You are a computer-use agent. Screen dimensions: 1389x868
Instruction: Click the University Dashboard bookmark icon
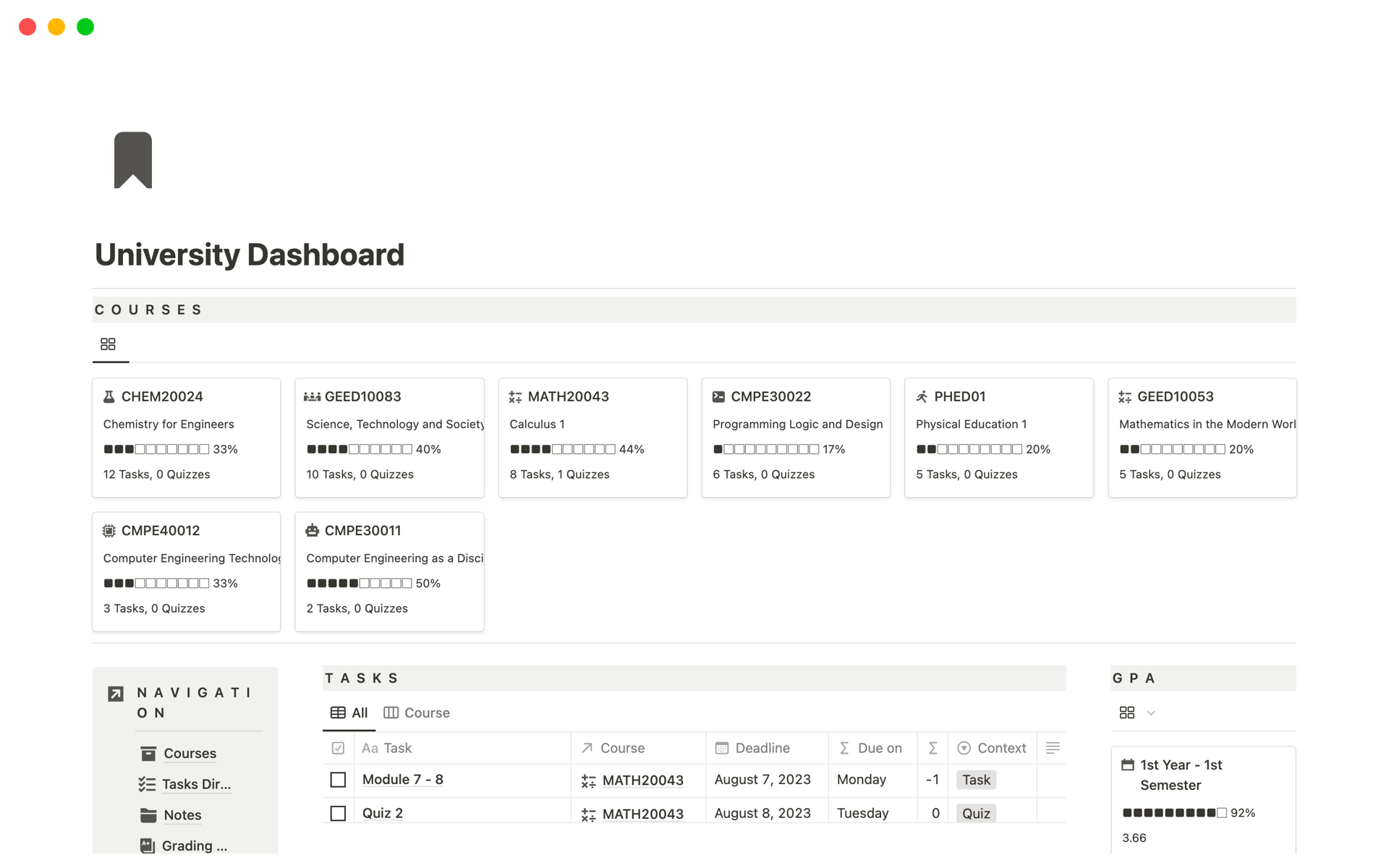pos(133,160)
